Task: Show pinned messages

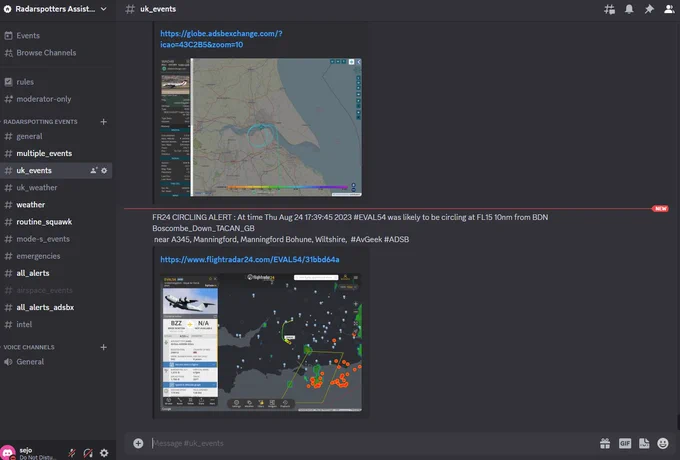Action: [x=649, y=9]
